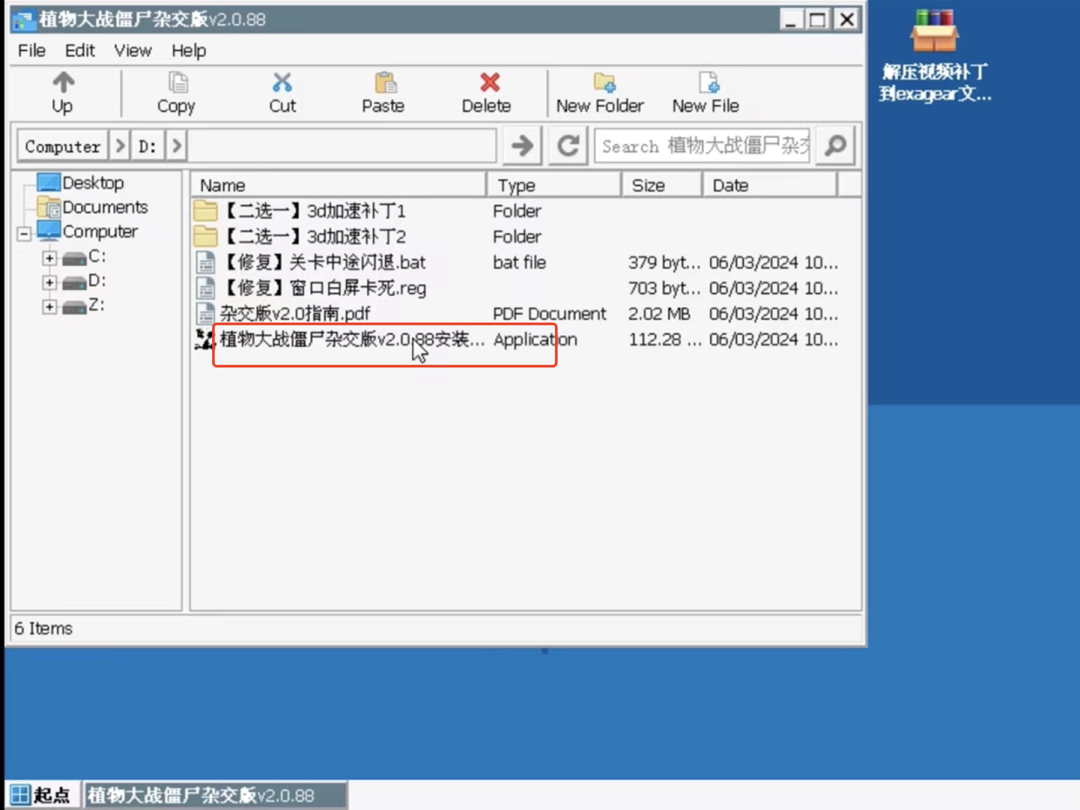Select the D: drive in the tree
This screenshot has height=810, width=1080.
point(96,280)
